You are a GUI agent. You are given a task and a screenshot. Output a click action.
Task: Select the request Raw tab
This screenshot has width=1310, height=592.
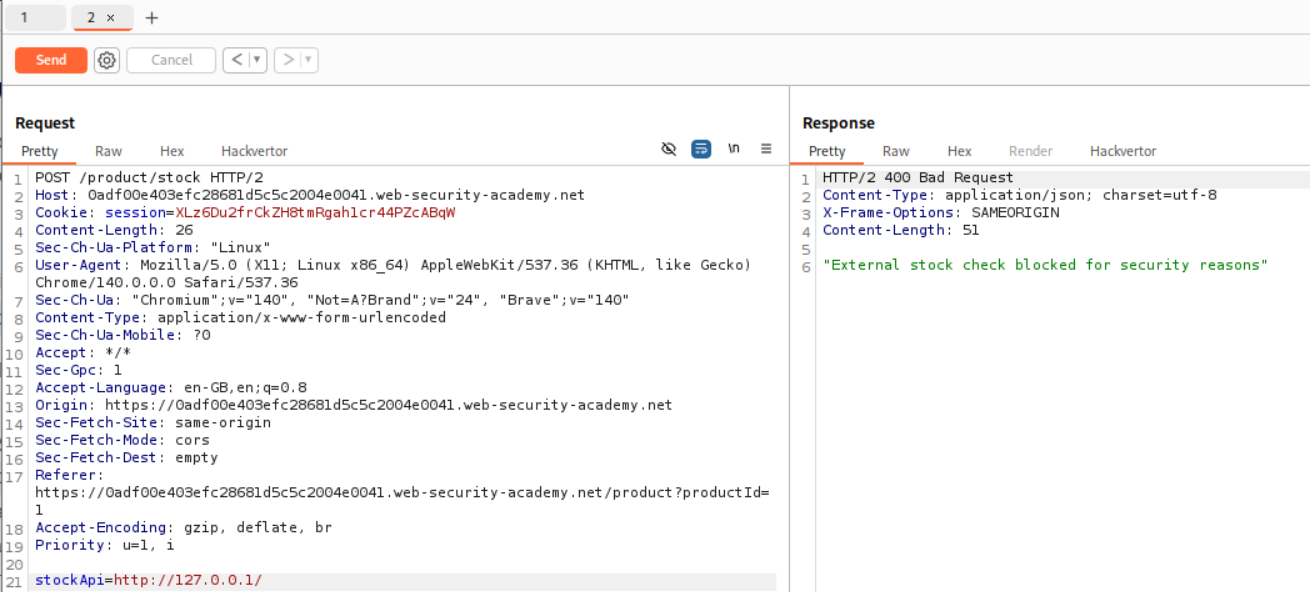tap(108, 151)
